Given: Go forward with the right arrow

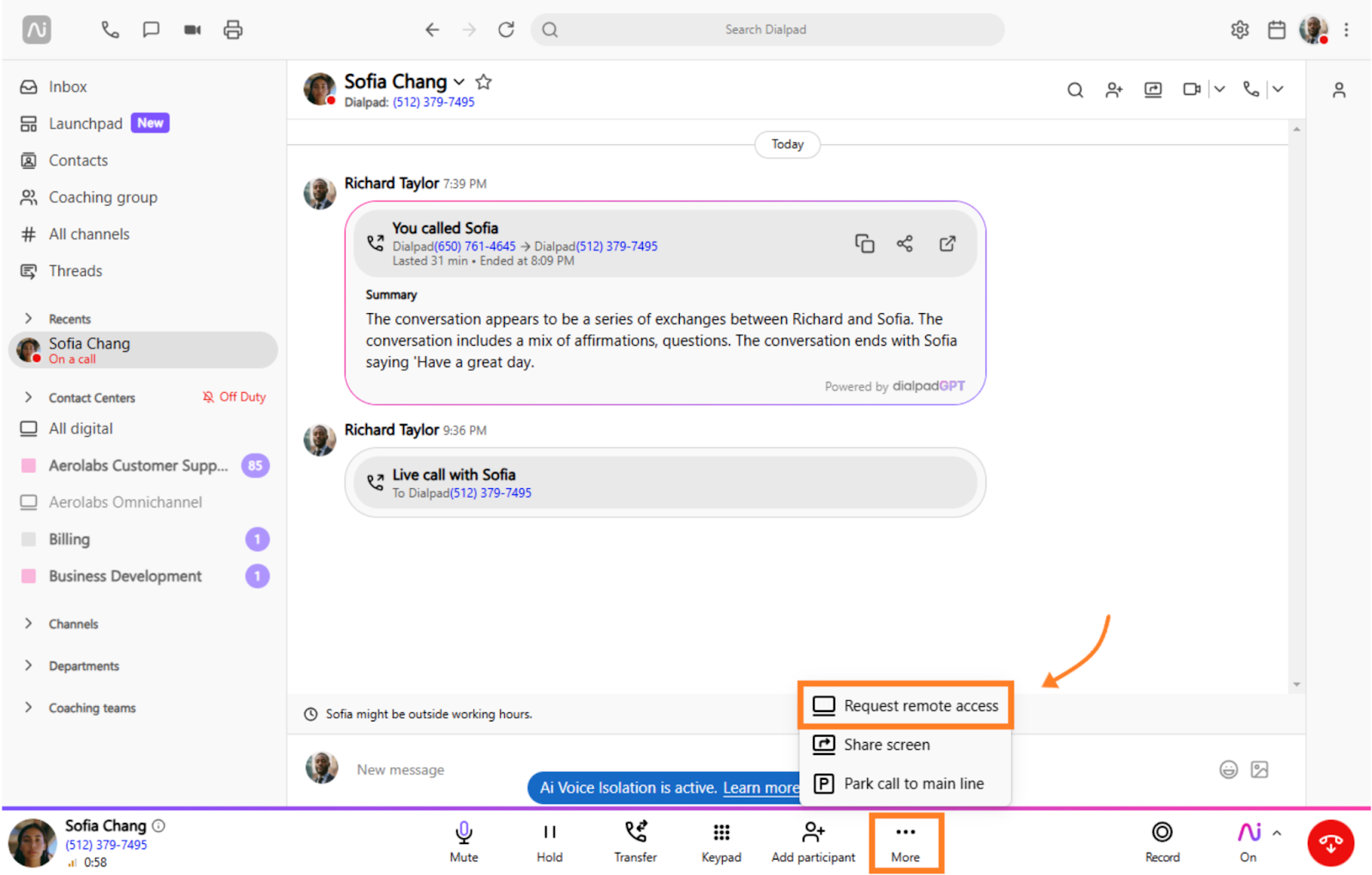Looking at the screenshot, I should pyautogui.click(x=469, y=30).
